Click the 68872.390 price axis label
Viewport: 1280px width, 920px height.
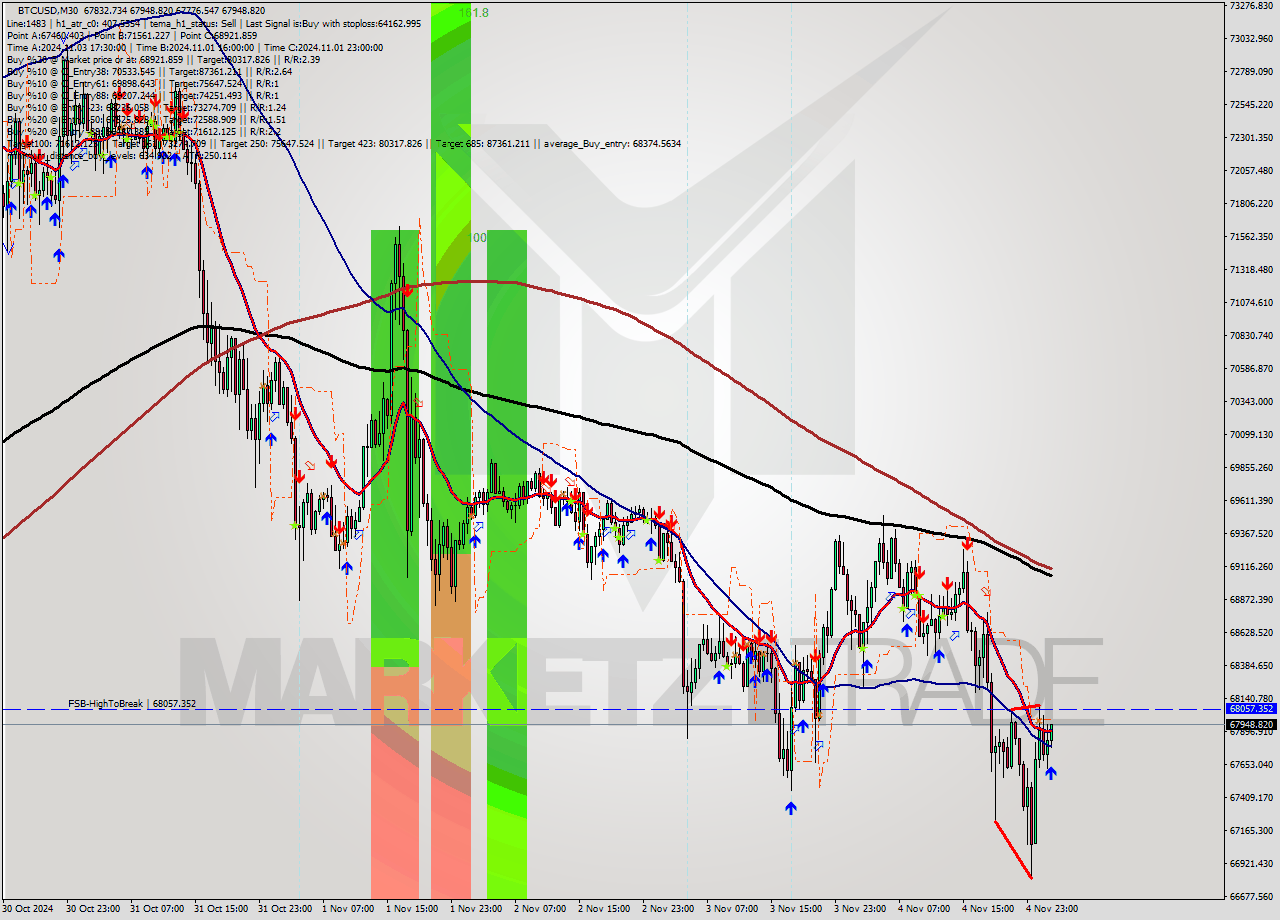(1252, 600)
